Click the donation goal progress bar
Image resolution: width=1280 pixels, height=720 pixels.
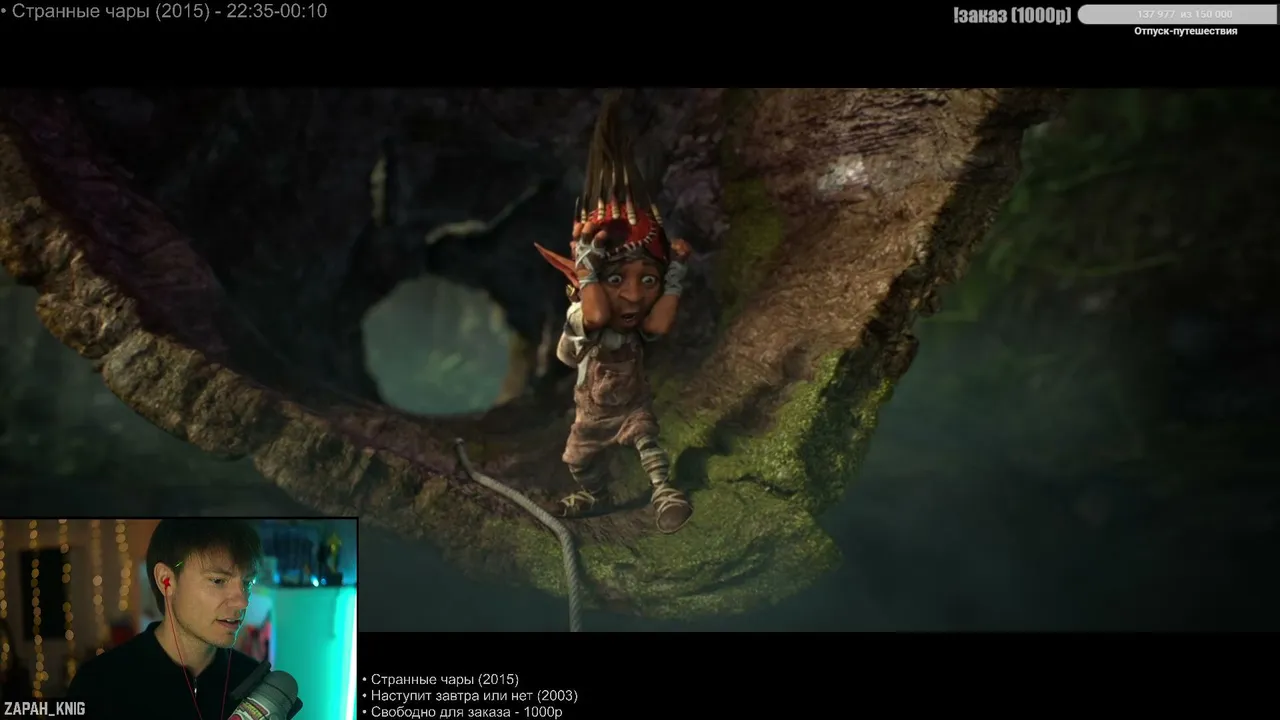1178,14
